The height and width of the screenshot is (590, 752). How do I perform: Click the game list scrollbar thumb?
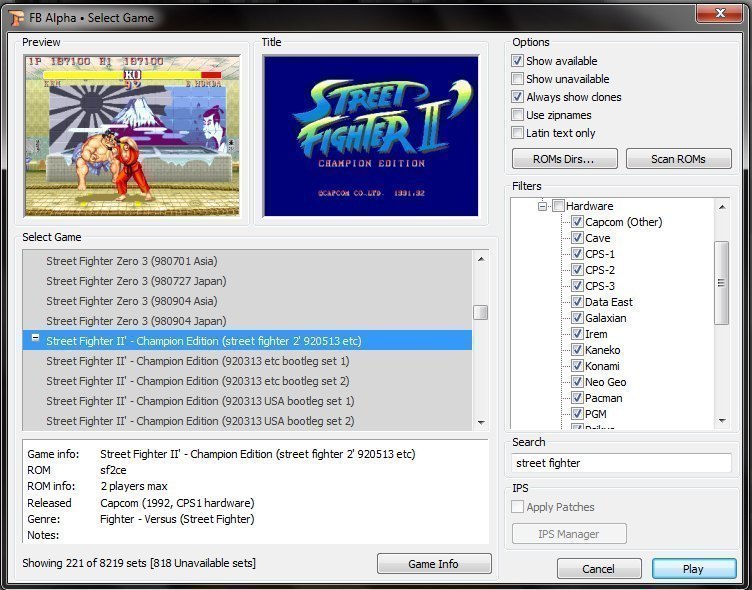tap(481, 312)
